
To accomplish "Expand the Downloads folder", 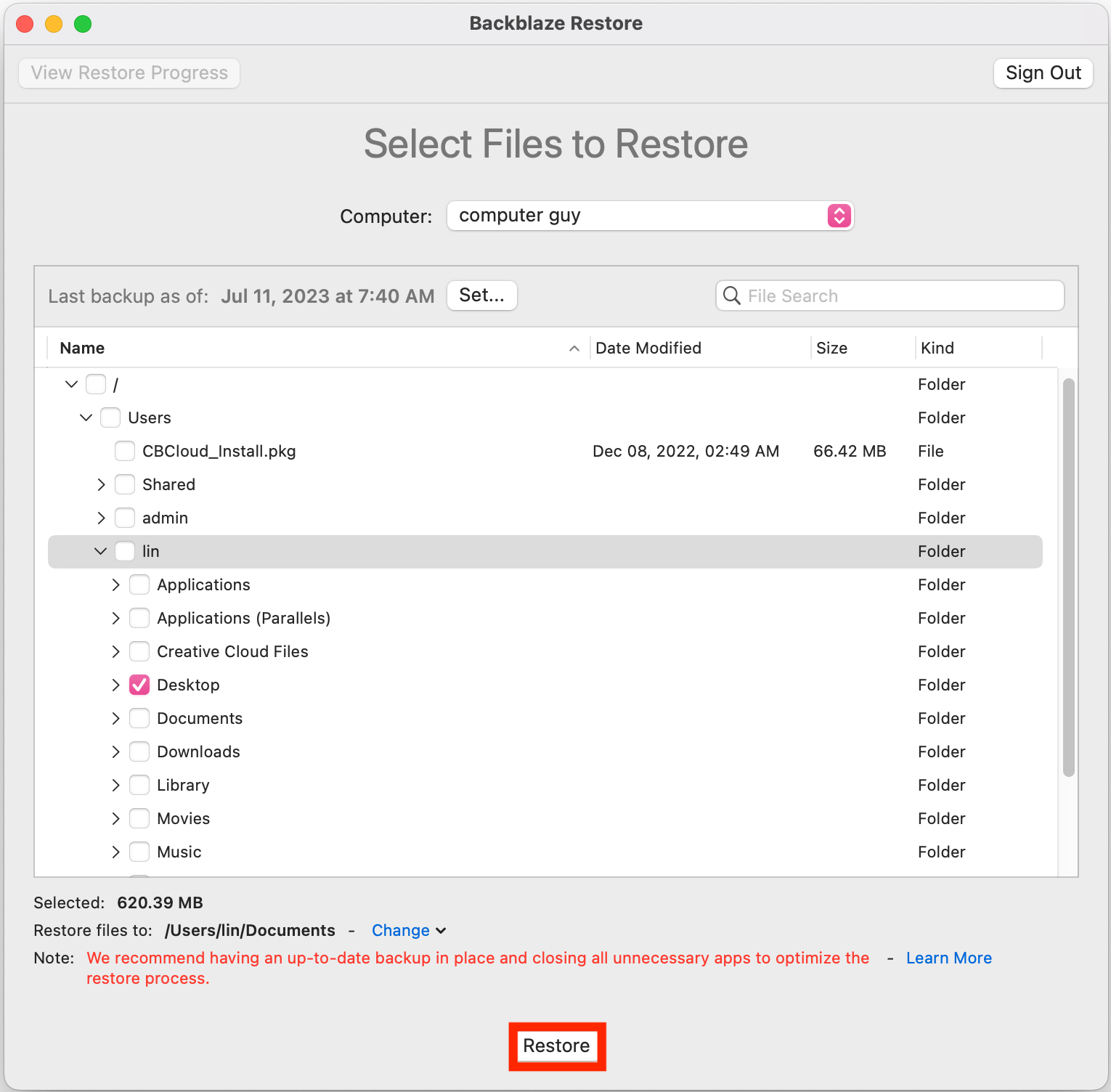I will coord(115,751).
